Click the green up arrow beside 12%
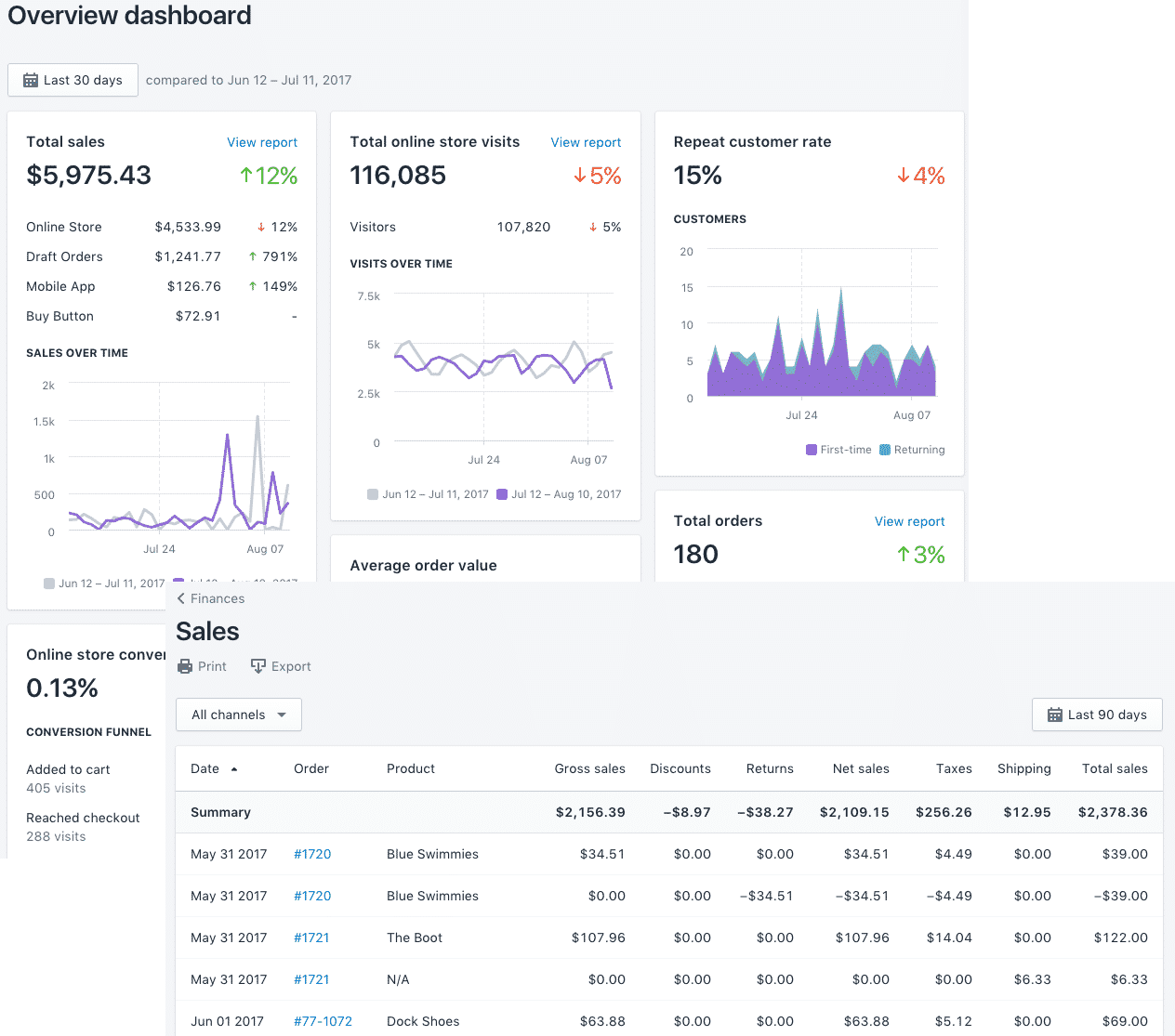 pos(246,176)
